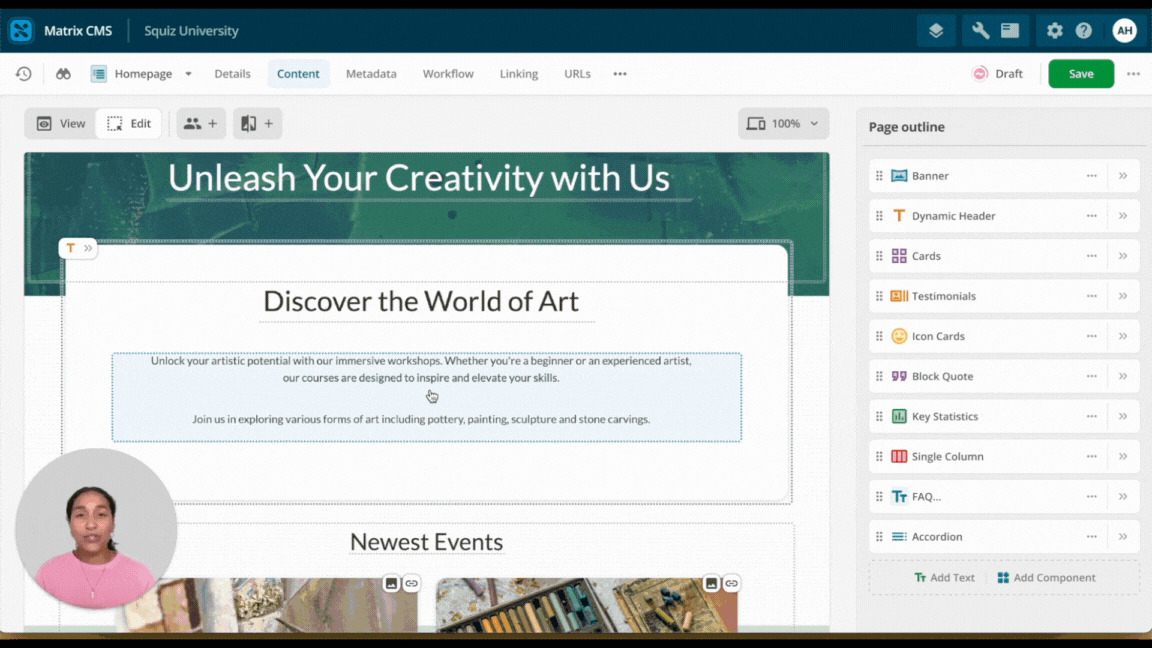Image resolution: width=1152 pixels, height=648 pixels.
Task: Click the Banner component icon in outline
Action: point(899,176)
